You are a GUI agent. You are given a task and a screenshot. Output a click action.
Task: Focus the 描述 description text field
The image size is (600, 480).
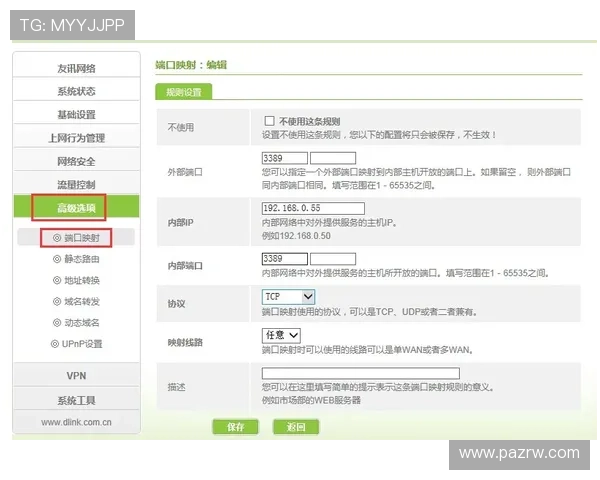[x=361, y=373]
